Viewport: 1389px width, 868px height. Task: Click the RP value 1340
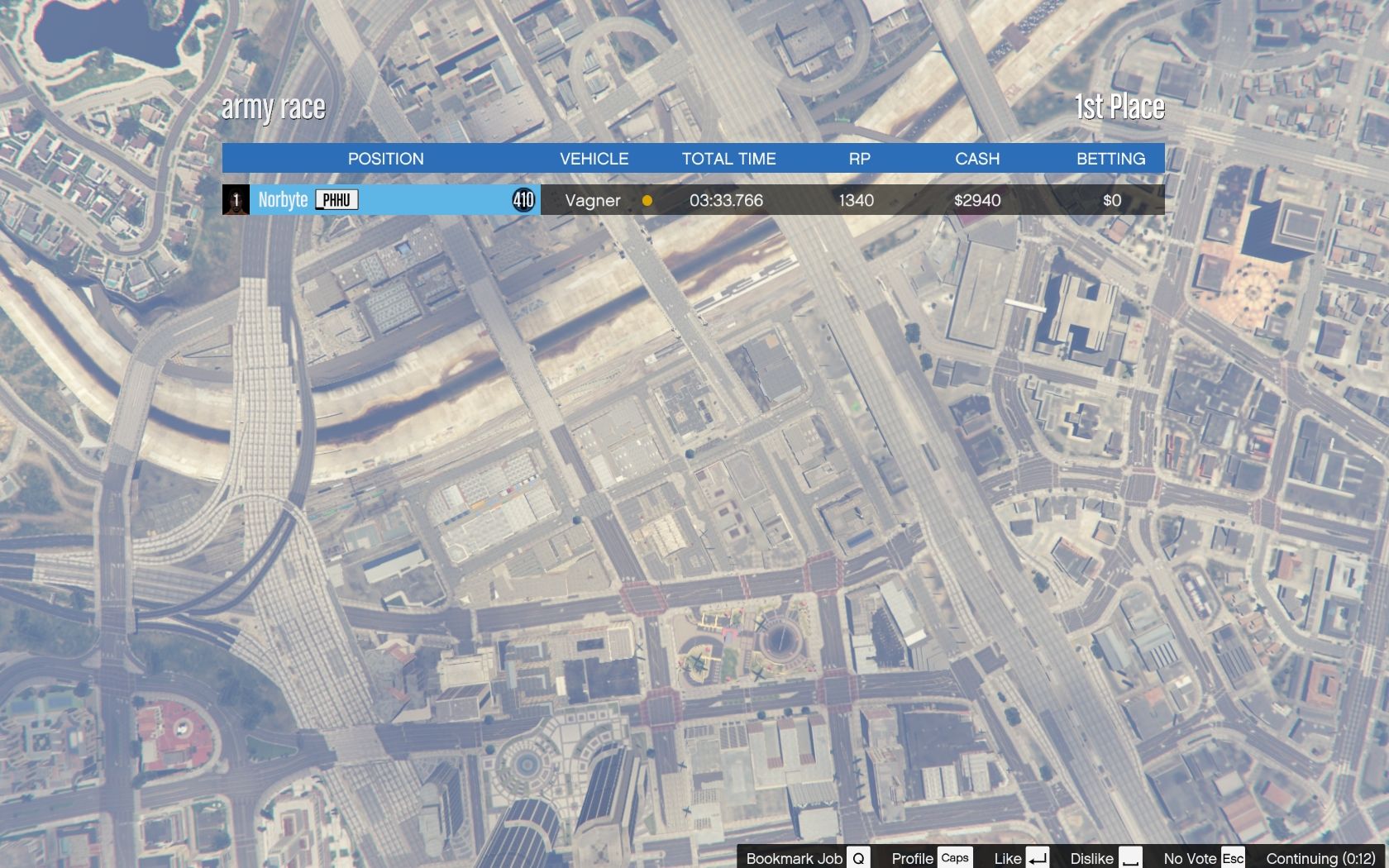pos(857,201)
